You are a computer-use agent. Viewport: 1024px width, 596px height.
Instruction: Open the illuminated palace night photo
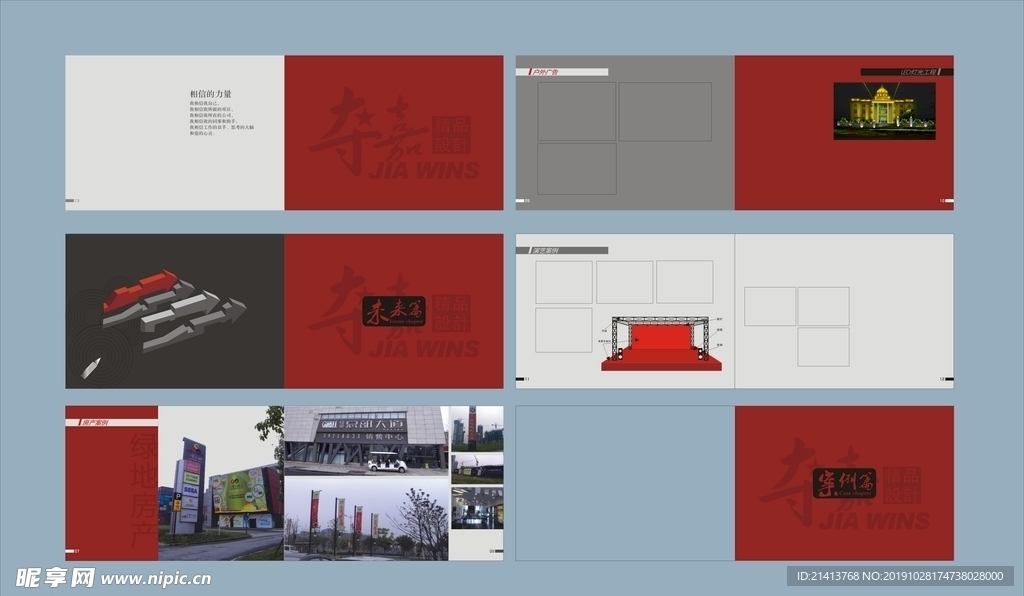tap(884, 110)
